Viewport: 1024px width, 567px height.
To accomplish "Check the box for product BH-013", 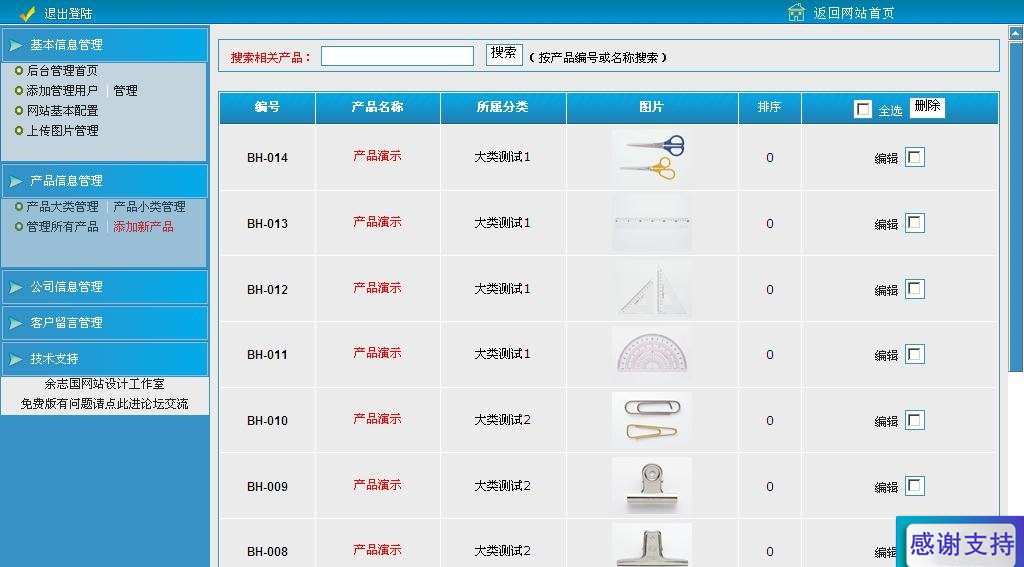I will click(914, 223).
